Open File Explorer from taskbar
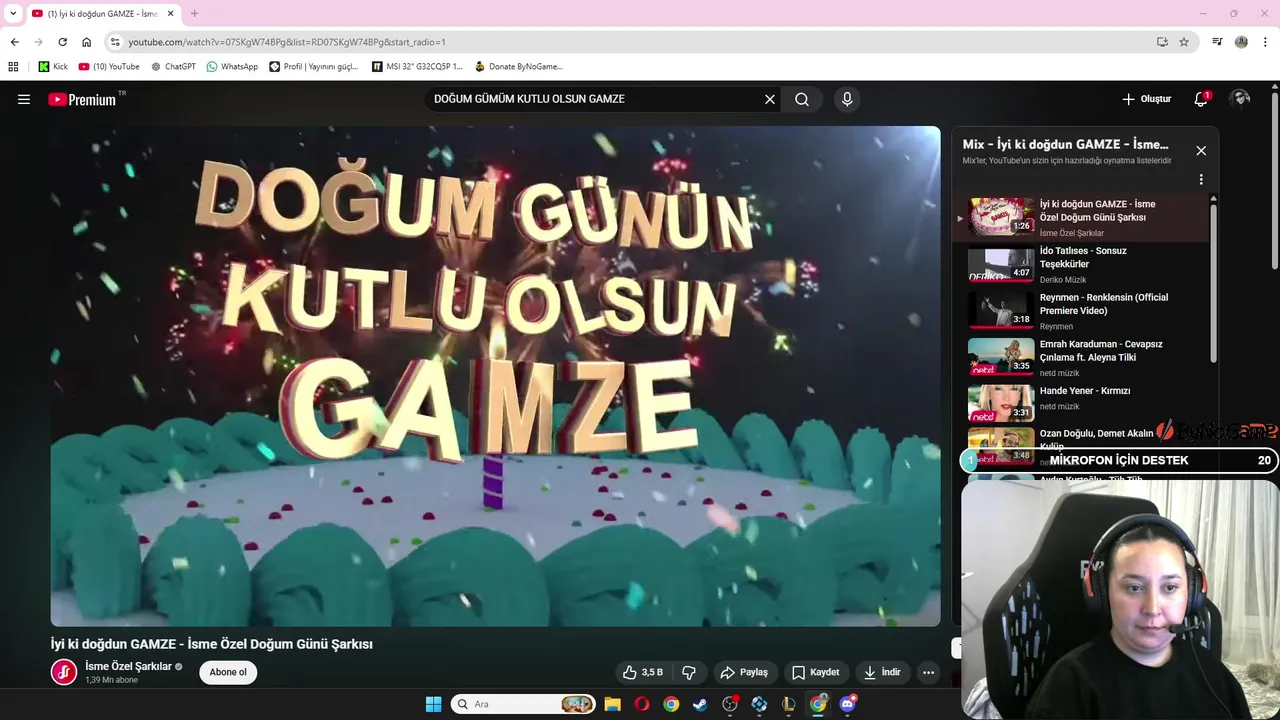The height and width of the screenshot is (720, 1280). [612, 704]
